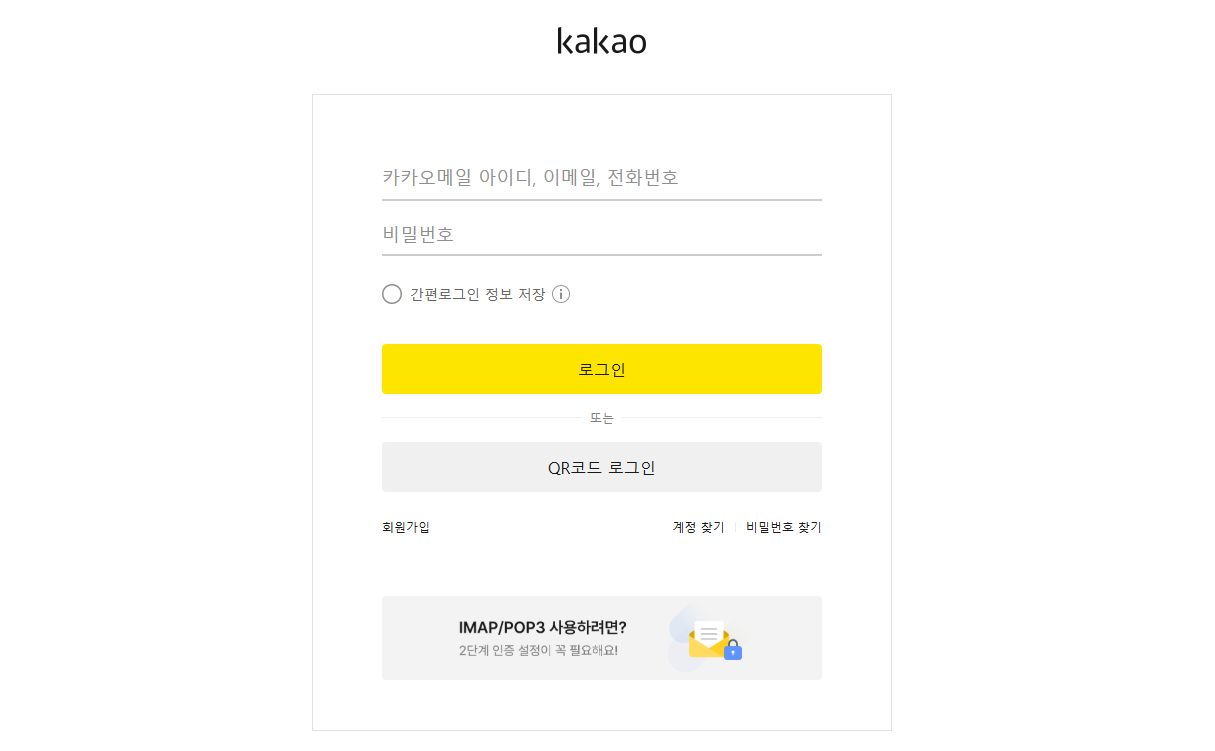Click the empty left side of the IMAP banner
This screenshot has width=1215, height=751.
point(418,638)
